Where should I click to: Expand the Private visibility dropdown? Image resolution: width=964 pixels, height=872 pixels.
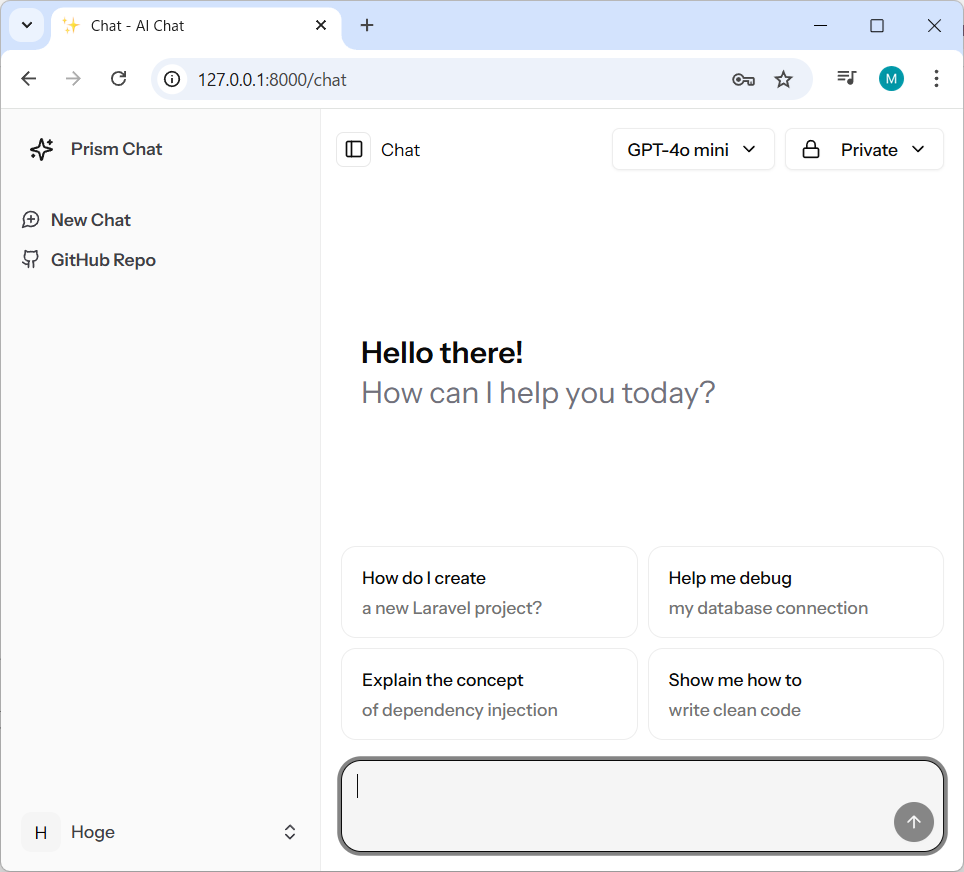(x=864, y=150)
